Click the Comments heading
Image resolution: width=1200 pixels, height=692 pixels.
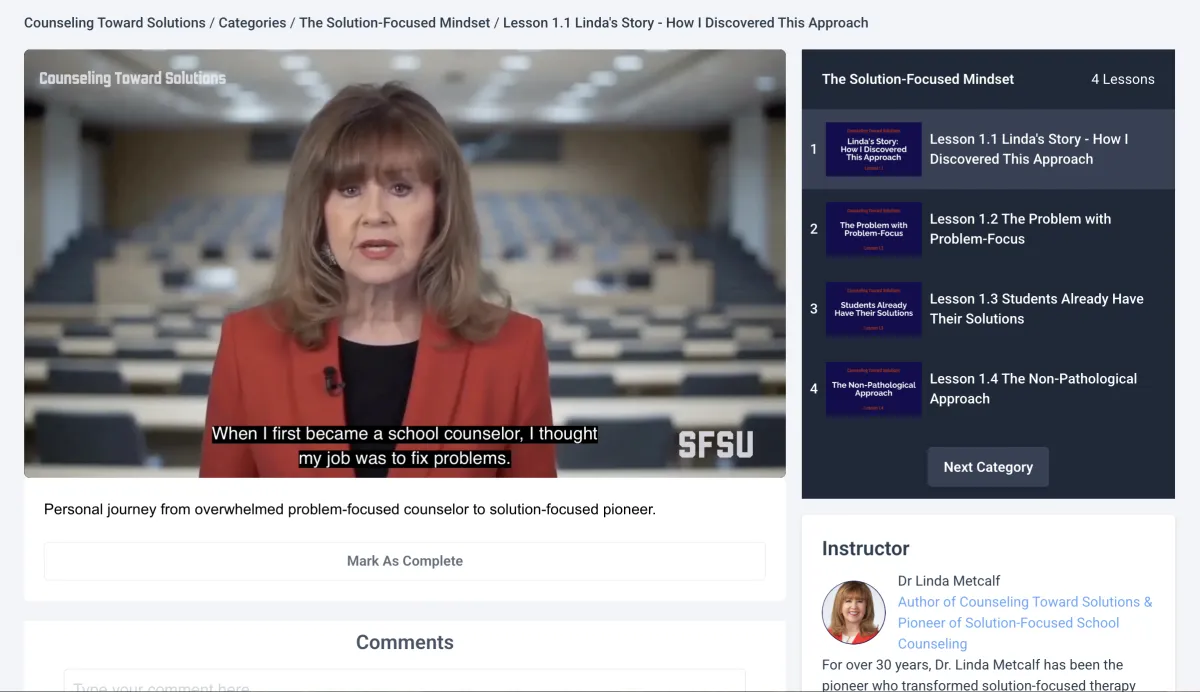tap(405, 643)
